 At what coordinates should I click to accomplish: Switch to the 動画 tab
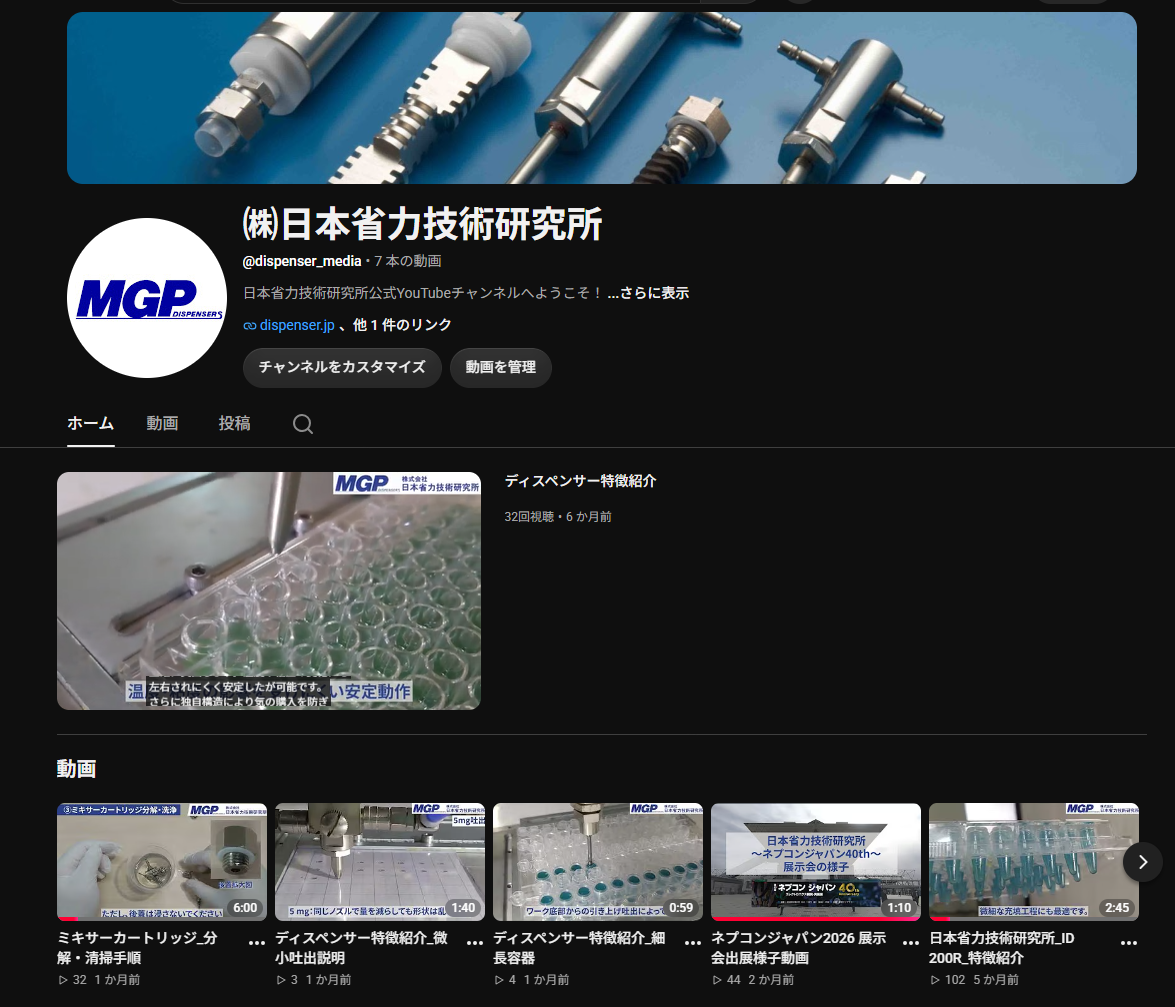(x=163, y=423)
